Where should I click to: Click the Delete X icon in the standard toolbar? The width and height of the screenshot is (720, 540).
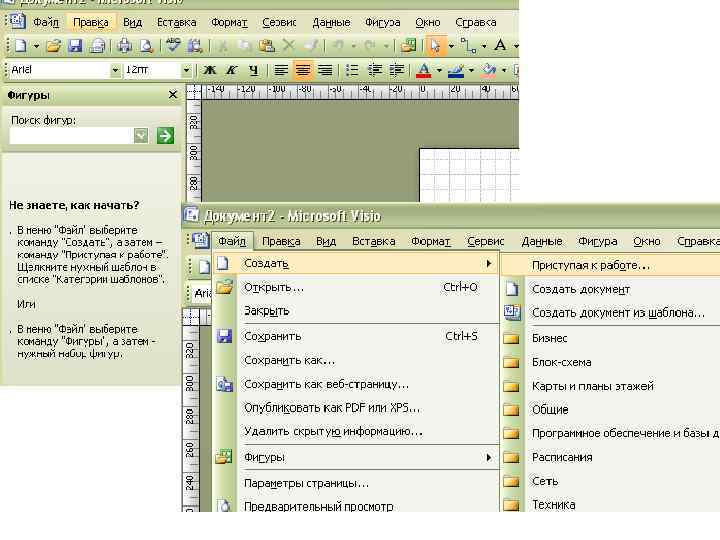click(x=288, y=45)
